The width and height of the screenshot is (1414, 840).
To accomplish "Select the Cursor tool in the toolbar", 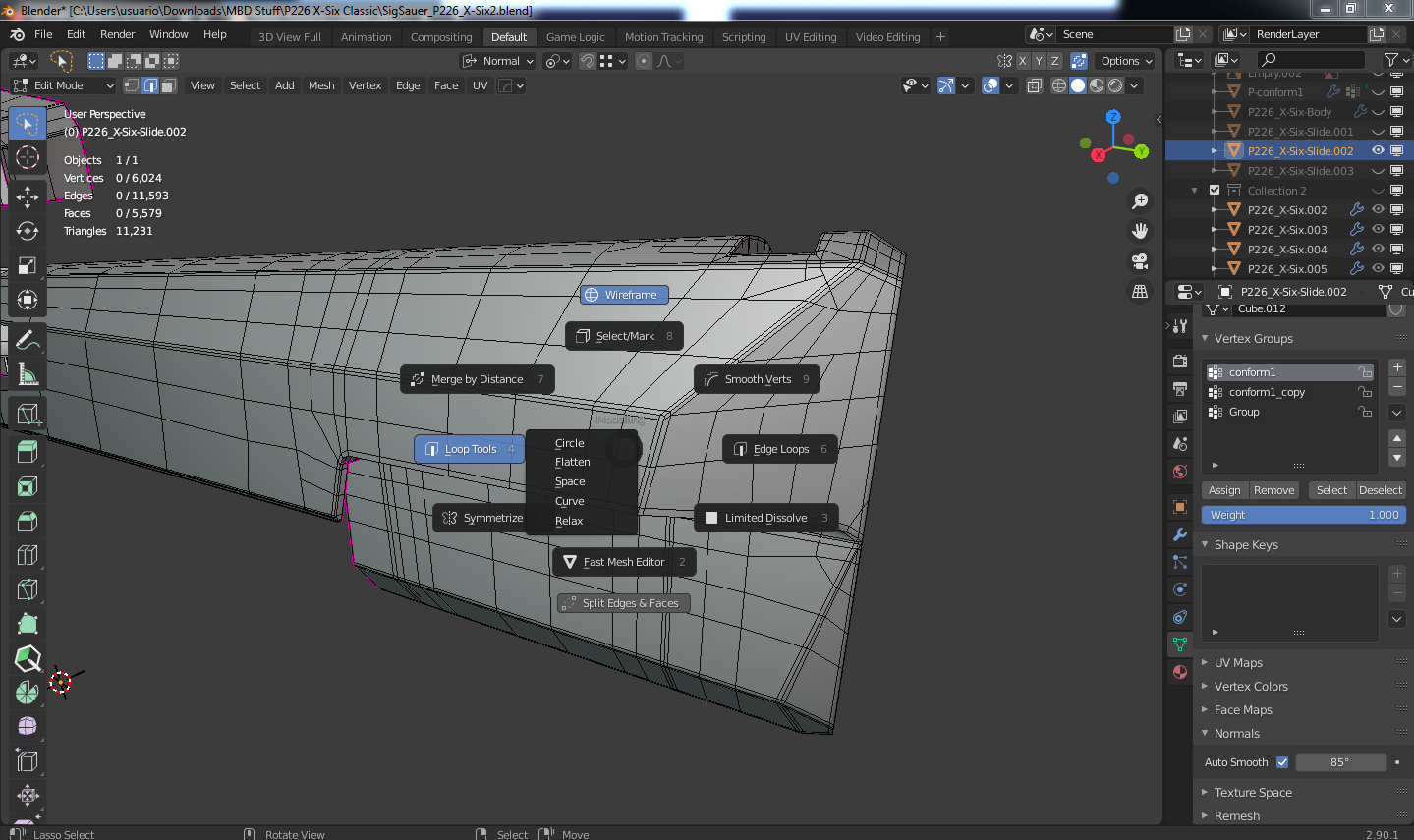I will [28, 157].
